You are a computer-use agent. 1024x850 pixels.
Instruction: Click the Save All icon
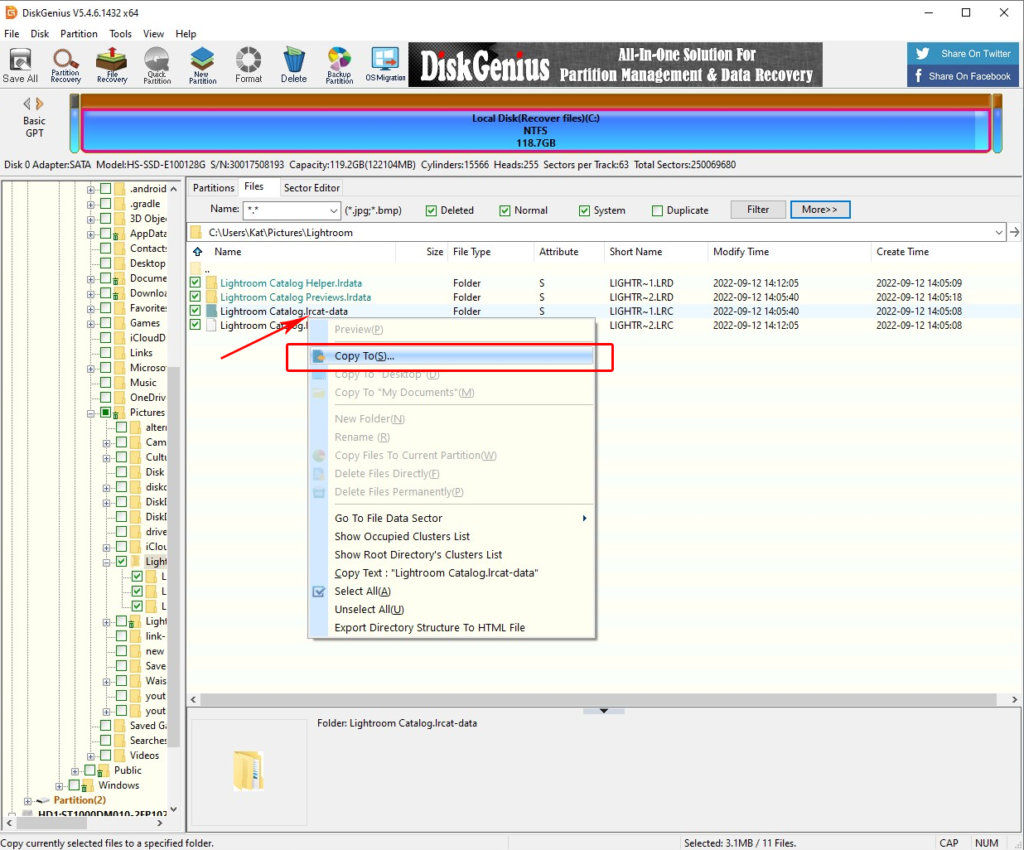pyautogui.click(x=20, y=65)
